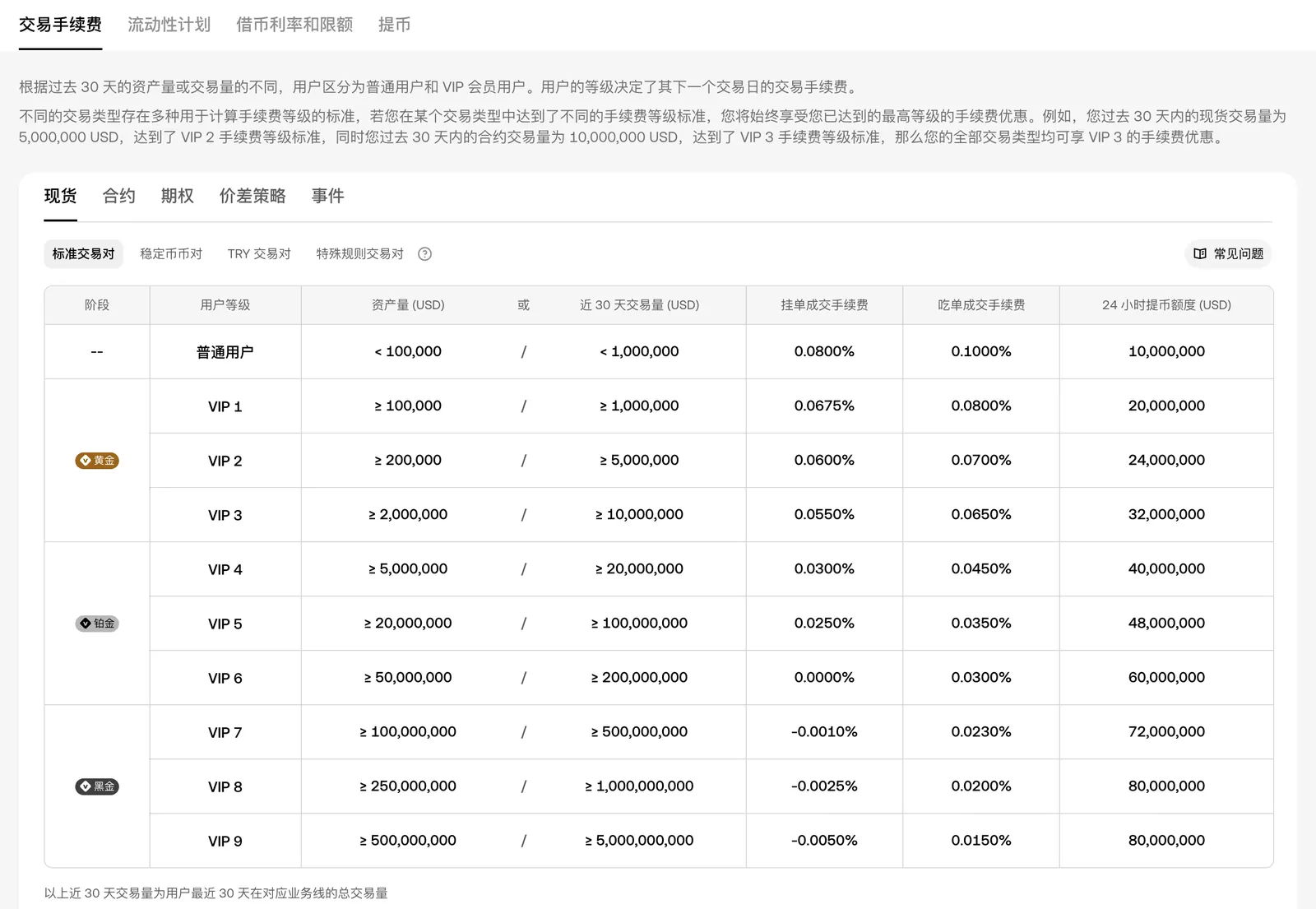Select the 特殊规则交易对 filter
The height and width of the screenshot is (909, 1316).
(x=359, y=254)
